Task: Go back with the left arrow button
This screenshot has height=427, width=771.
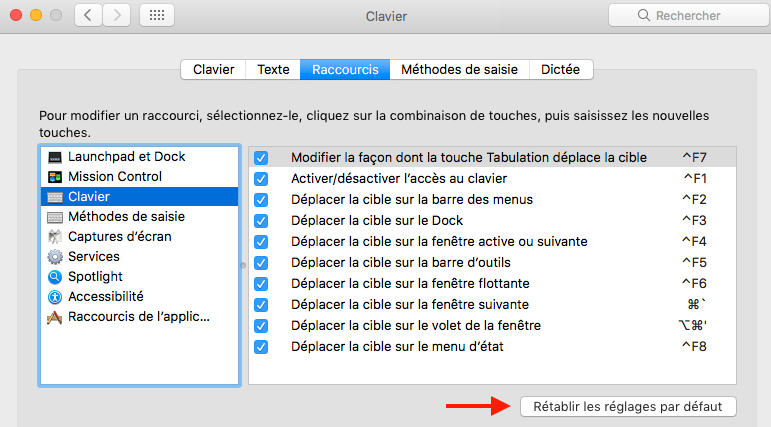Action: [x=88, y=16]
